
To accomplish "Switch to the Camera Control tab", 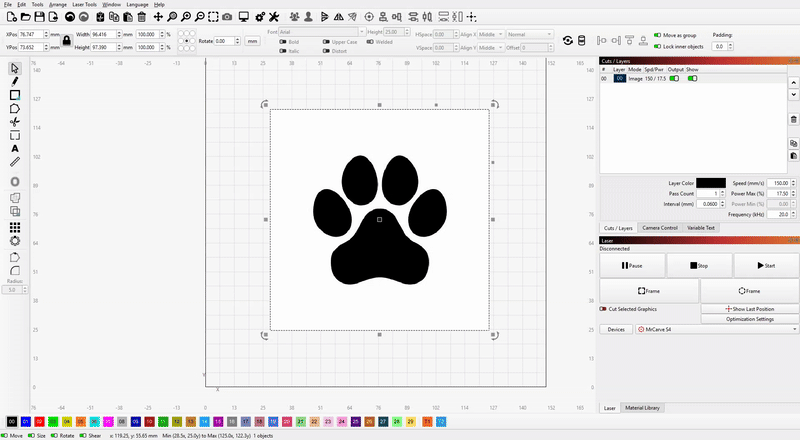I will pyautogui.click(x=658, y=228).
